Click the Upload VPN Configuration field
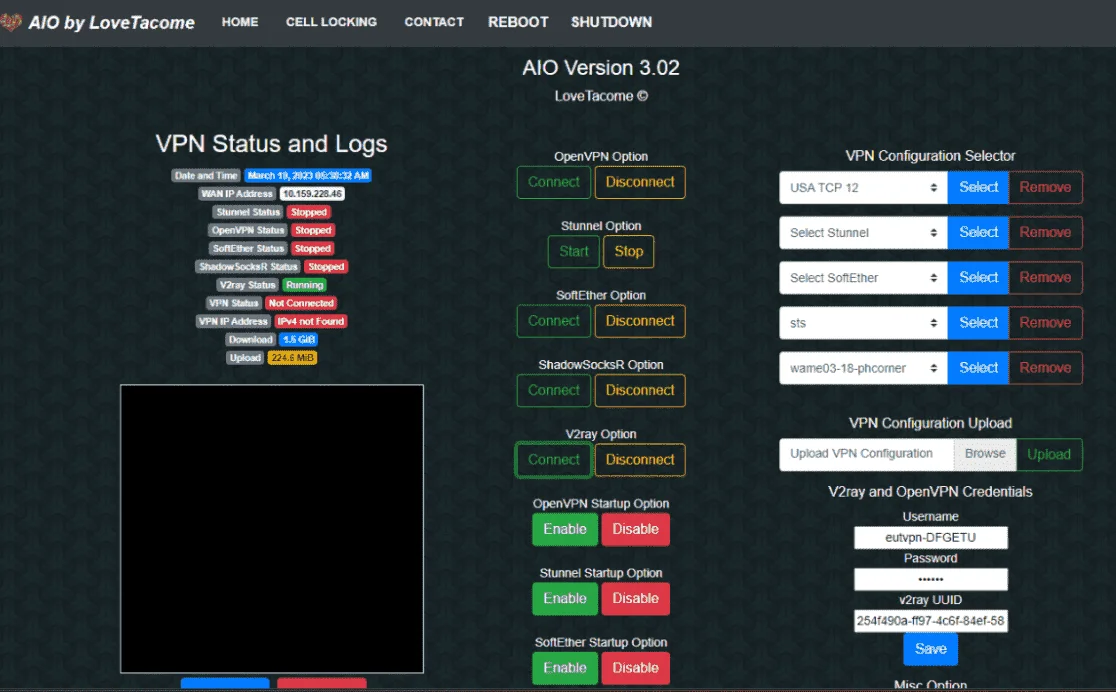 coord(866,454)
